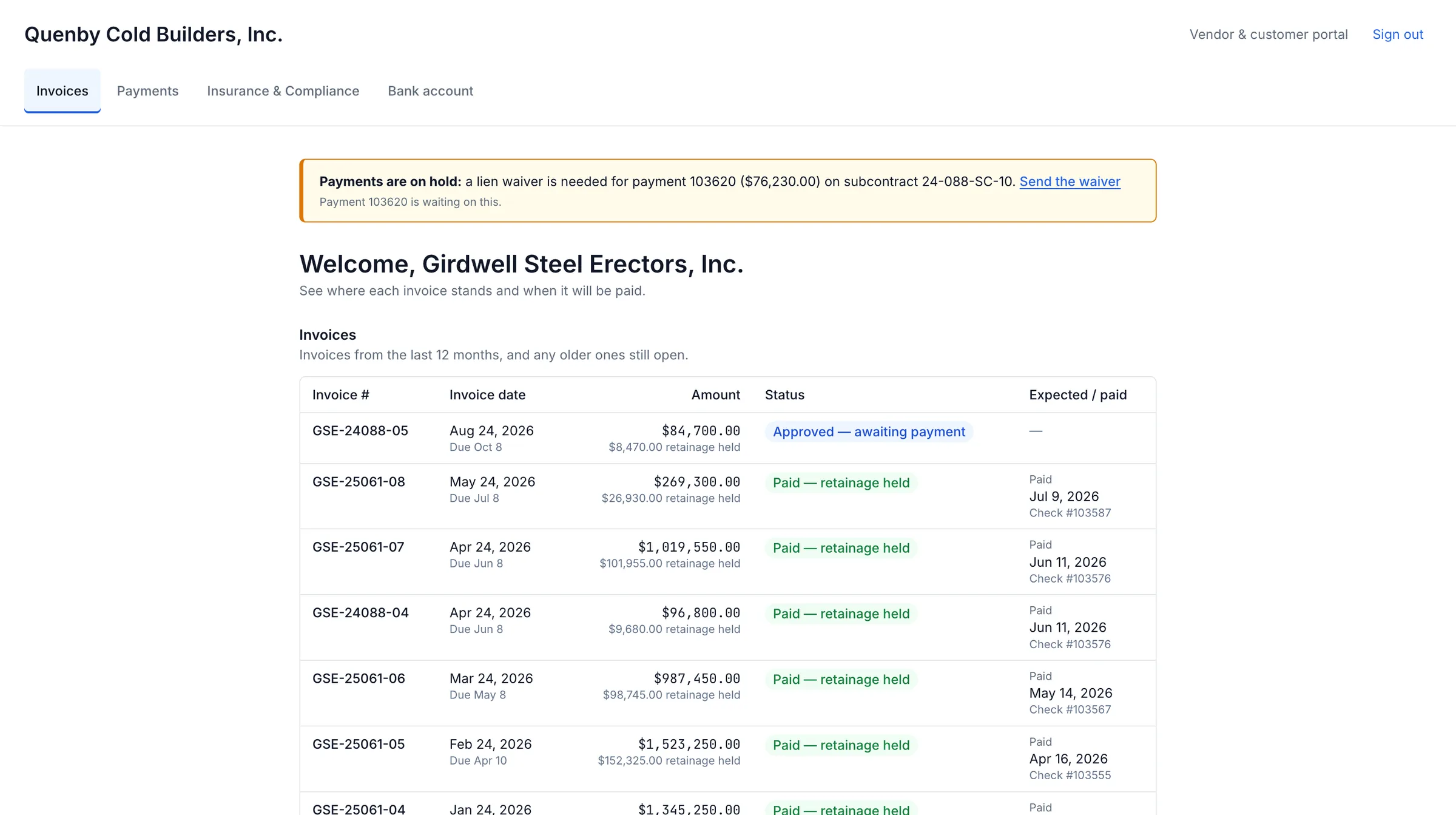The height and width of the screenshot is (815, 1456).
Task: Click the Send the waiver link
Action: pos(1070,181)
